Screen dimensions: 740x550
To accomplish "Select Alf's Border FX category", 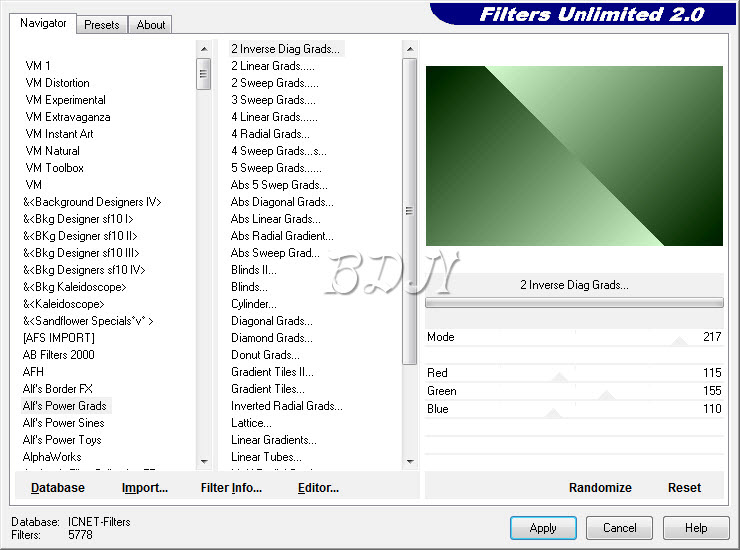I will (x=58, y=389).
